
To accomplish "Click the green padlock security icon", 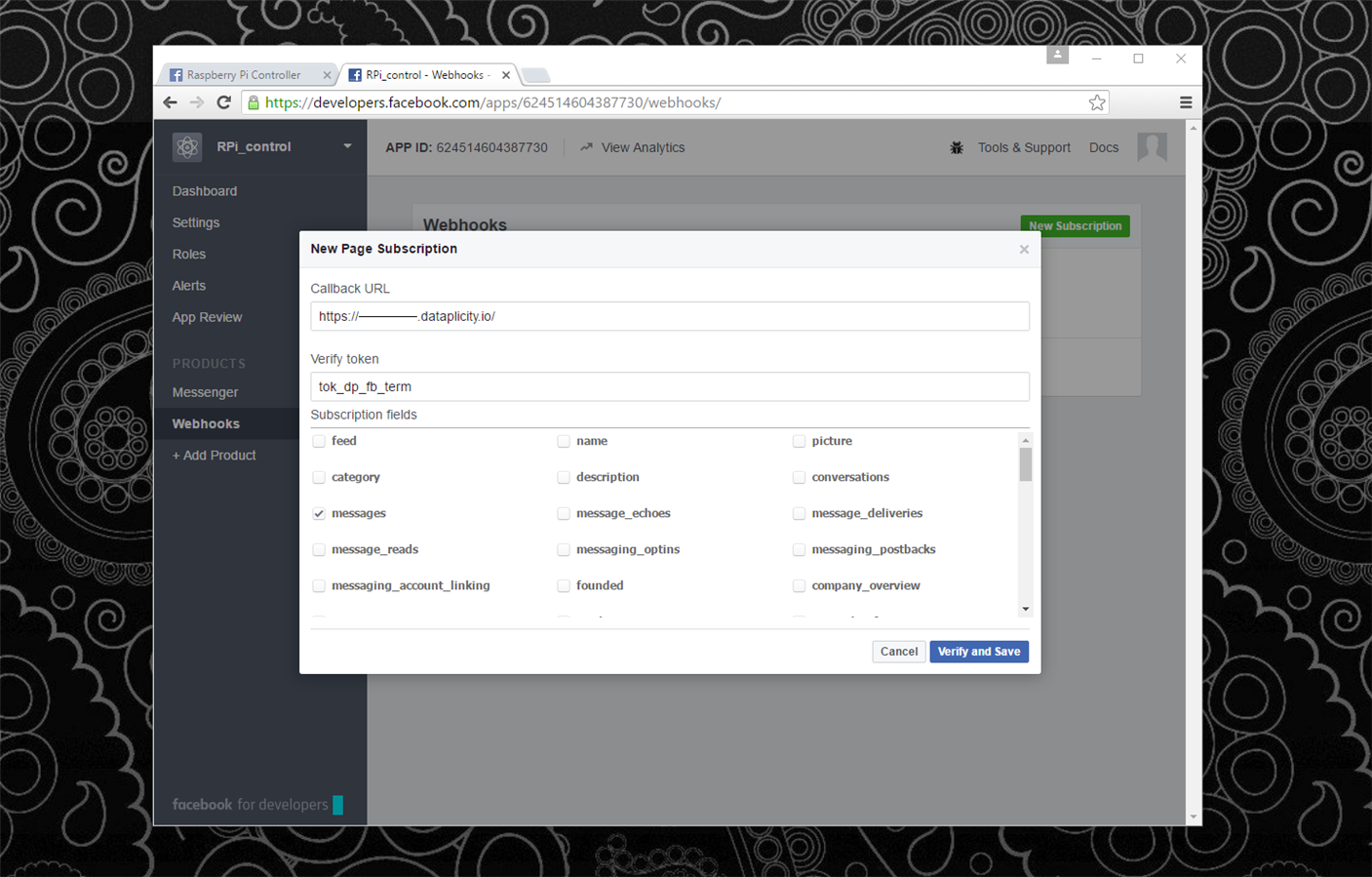I will 254,102.
